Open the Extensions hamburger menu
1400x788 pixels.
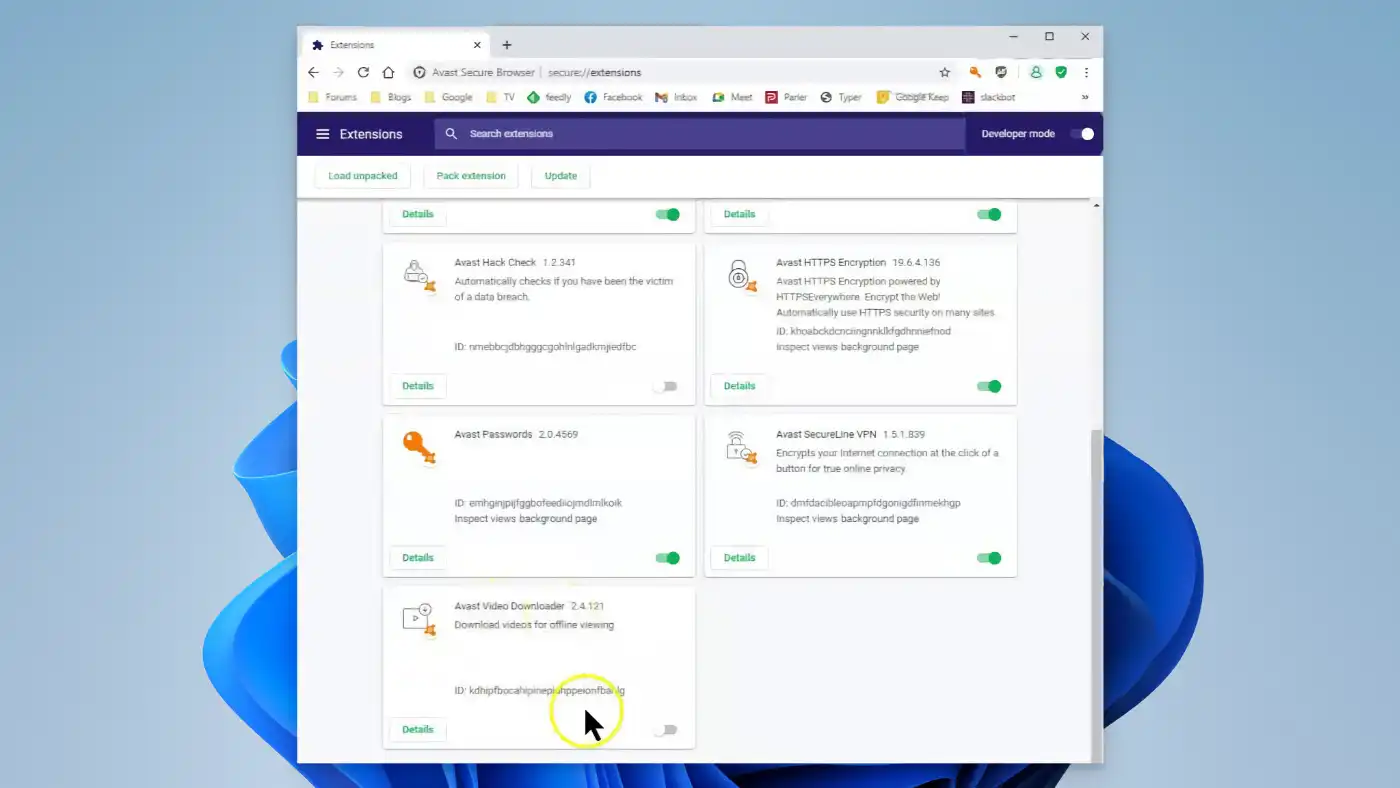coord(322,133)
